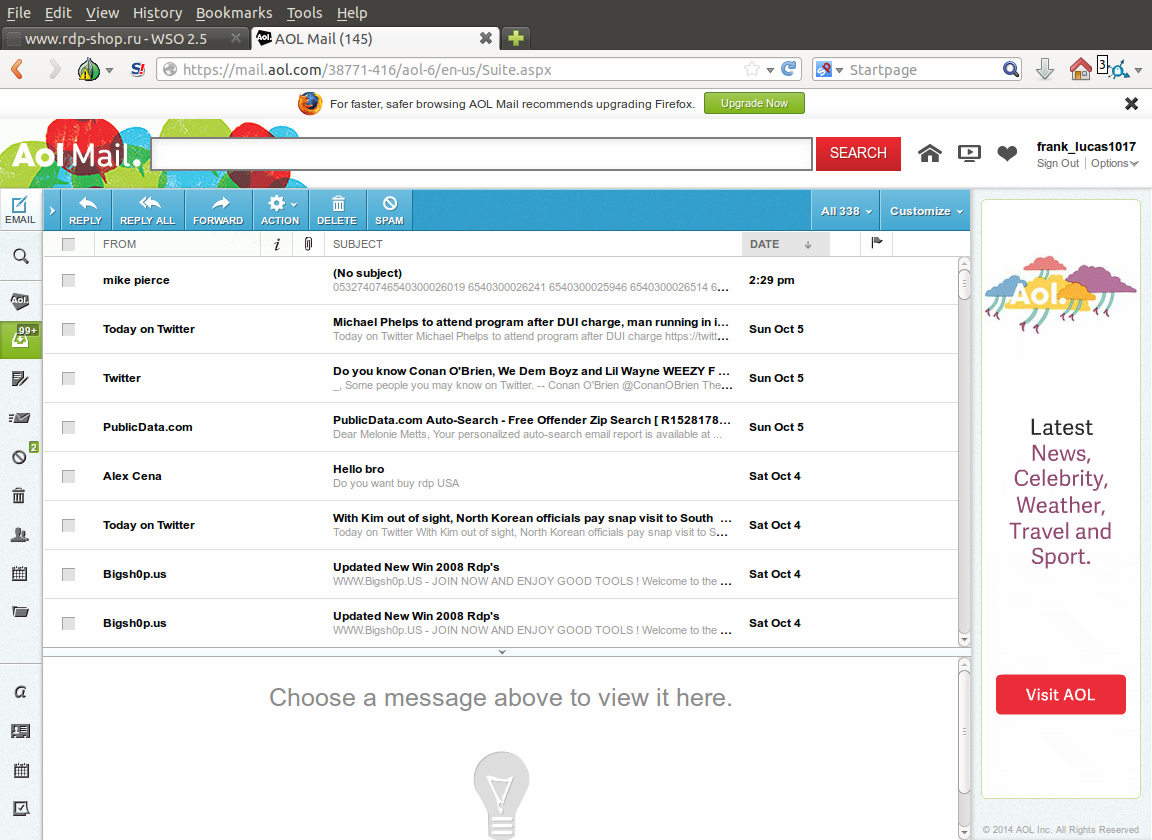1152x840 pixels.
Task: Check the Michael Phelps Twitter message box
Action: (x=68, y=329)
